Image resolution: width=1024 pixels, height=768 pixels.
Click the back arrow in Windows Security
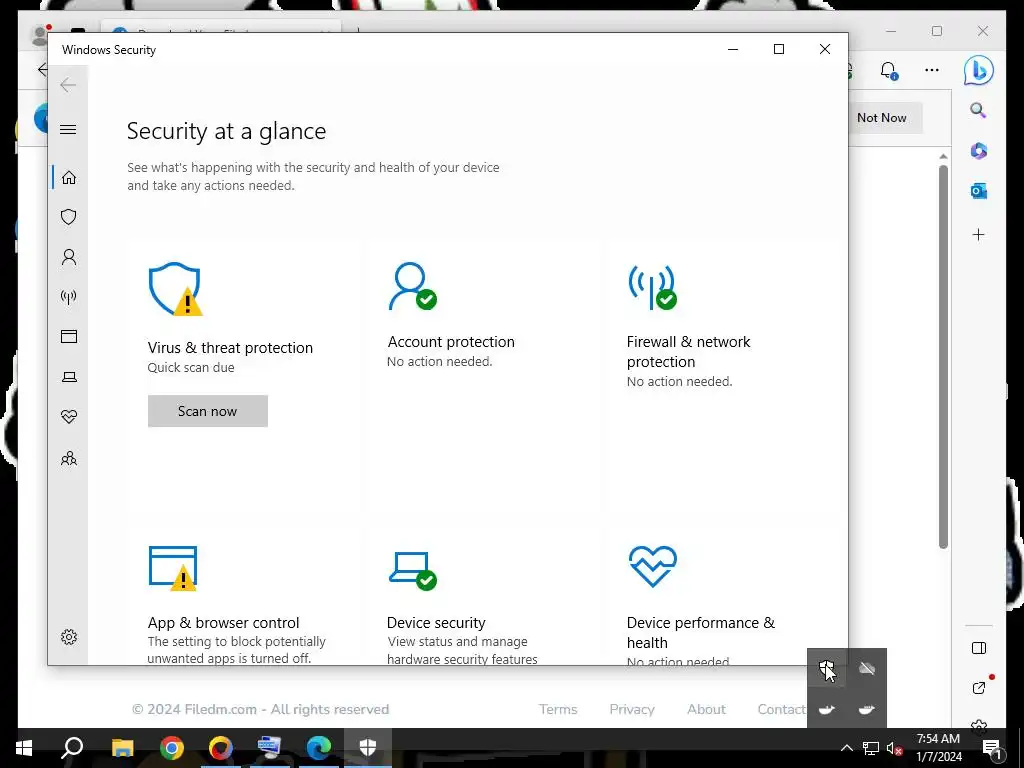(x=68, y=85)
